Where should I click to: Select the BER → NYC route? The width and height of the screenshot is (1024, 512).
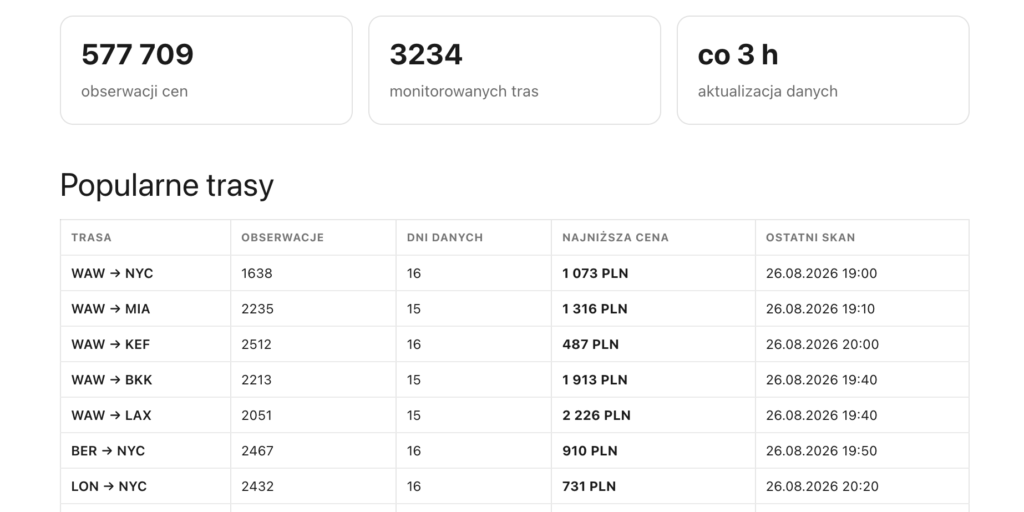[108, 451]
